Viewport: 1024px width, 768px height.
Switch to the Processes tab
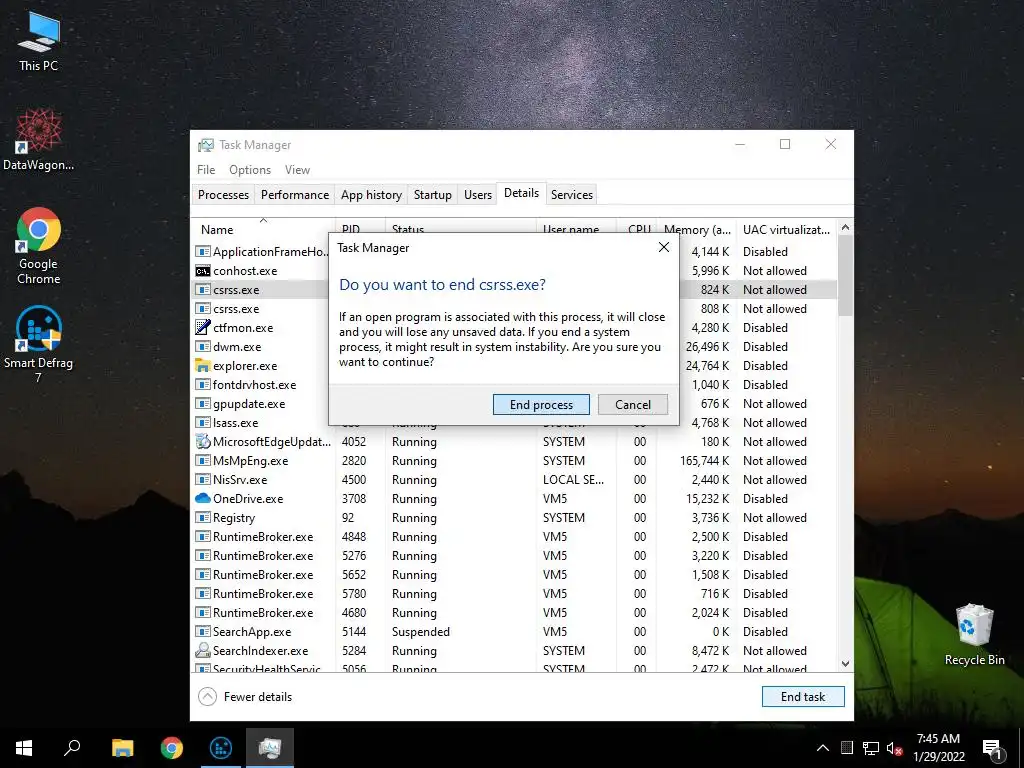pyautogui.click(x=223, y=195)
